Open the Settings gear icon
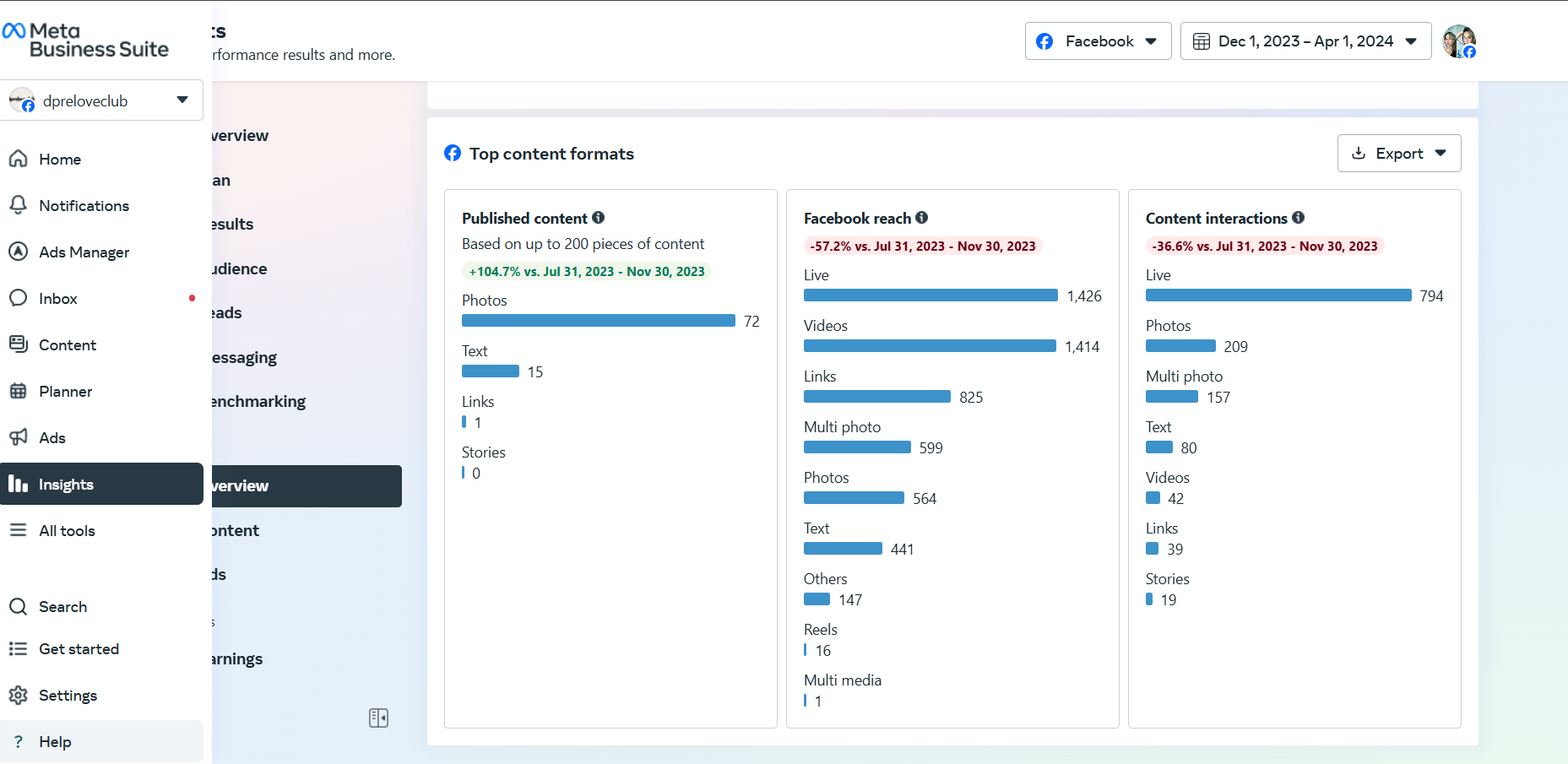This screenshot has height=764, width=1568. pyautogui.click(x=18, y=695)
